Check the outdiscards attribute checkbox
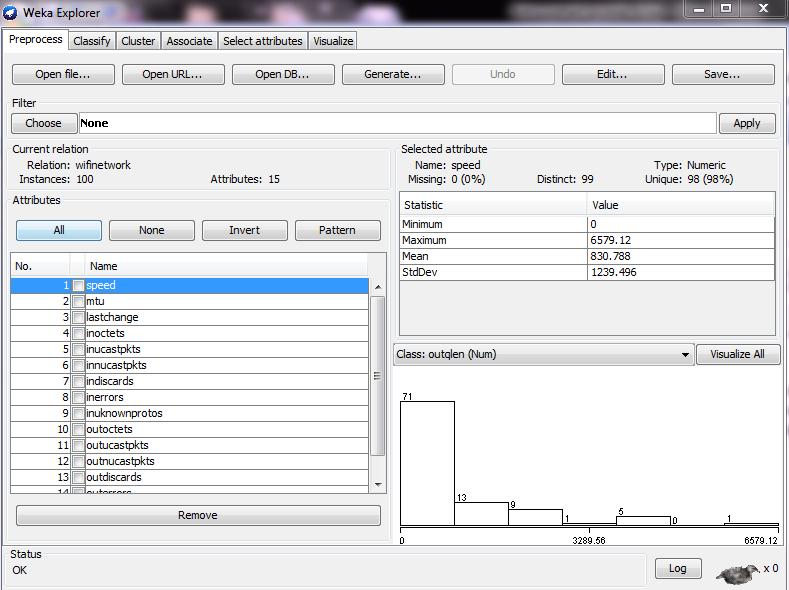 coord(78,477)
